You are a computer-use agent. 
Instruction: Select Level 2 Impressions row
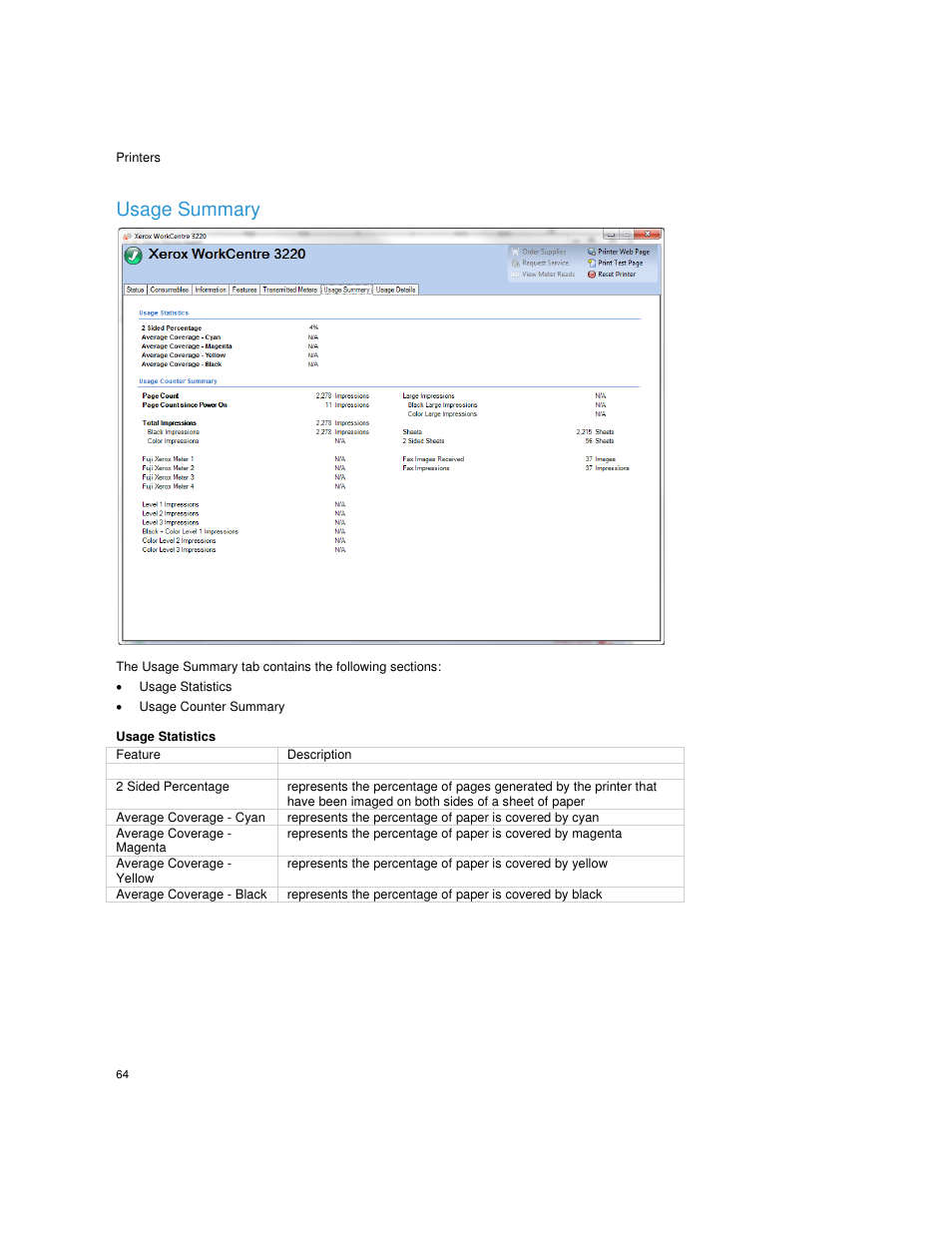point(171,513)
